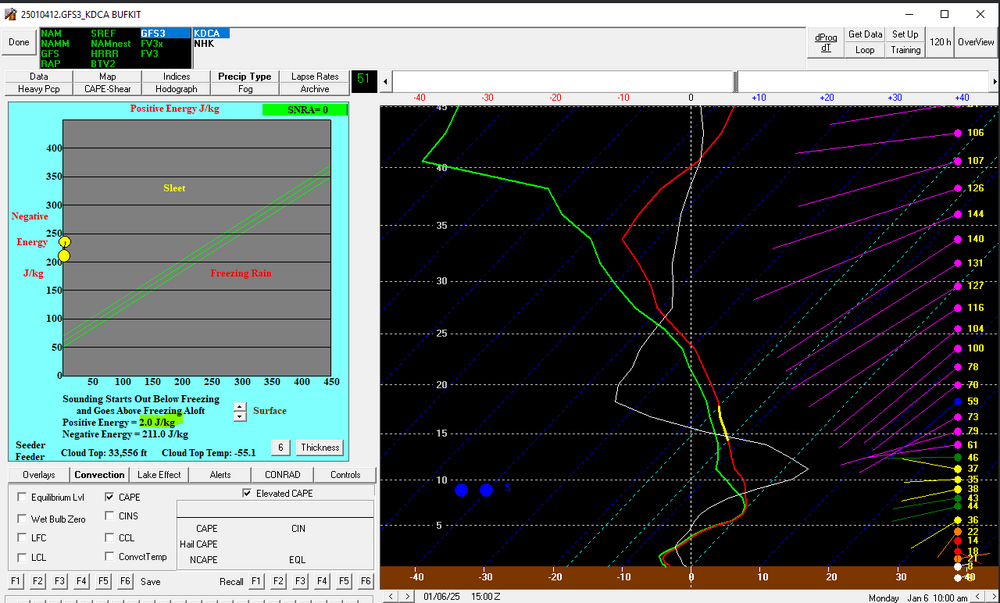The width and height of the screenshot is (1000, 603).
Task: Click the Get Data button
Action: [865, 34]
